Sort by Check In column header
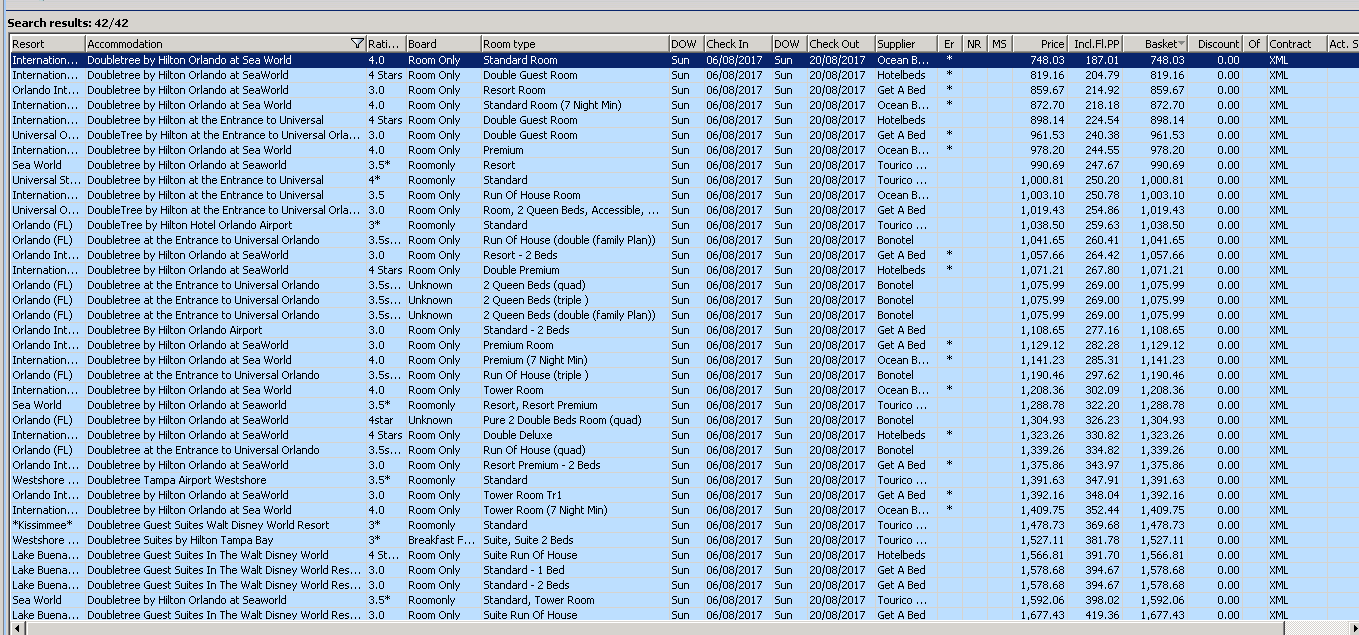Image resolution: width=1359 pixels, height=635 pixels. click(x=737, y=44)
